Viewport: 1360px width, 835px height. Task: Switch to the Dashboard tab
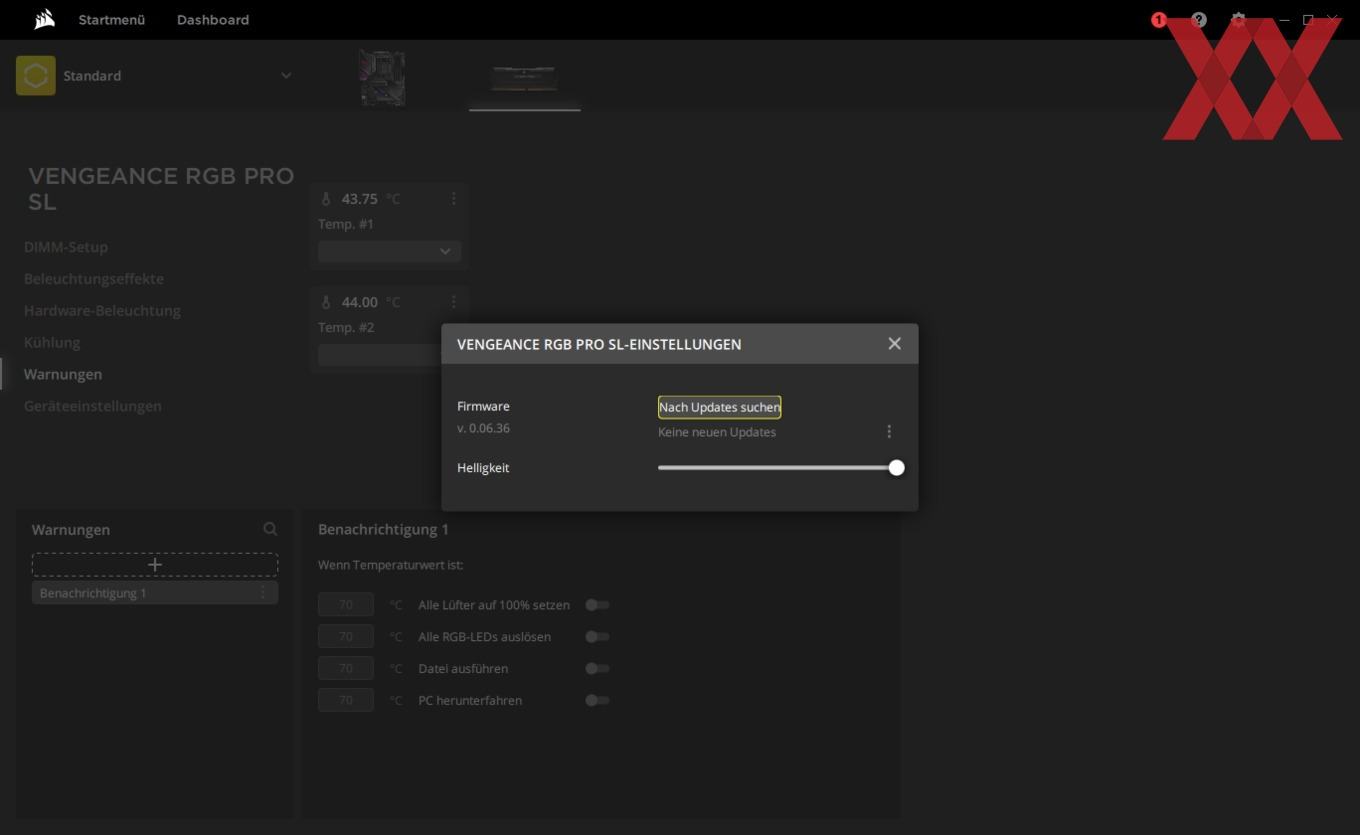(213, 20)
